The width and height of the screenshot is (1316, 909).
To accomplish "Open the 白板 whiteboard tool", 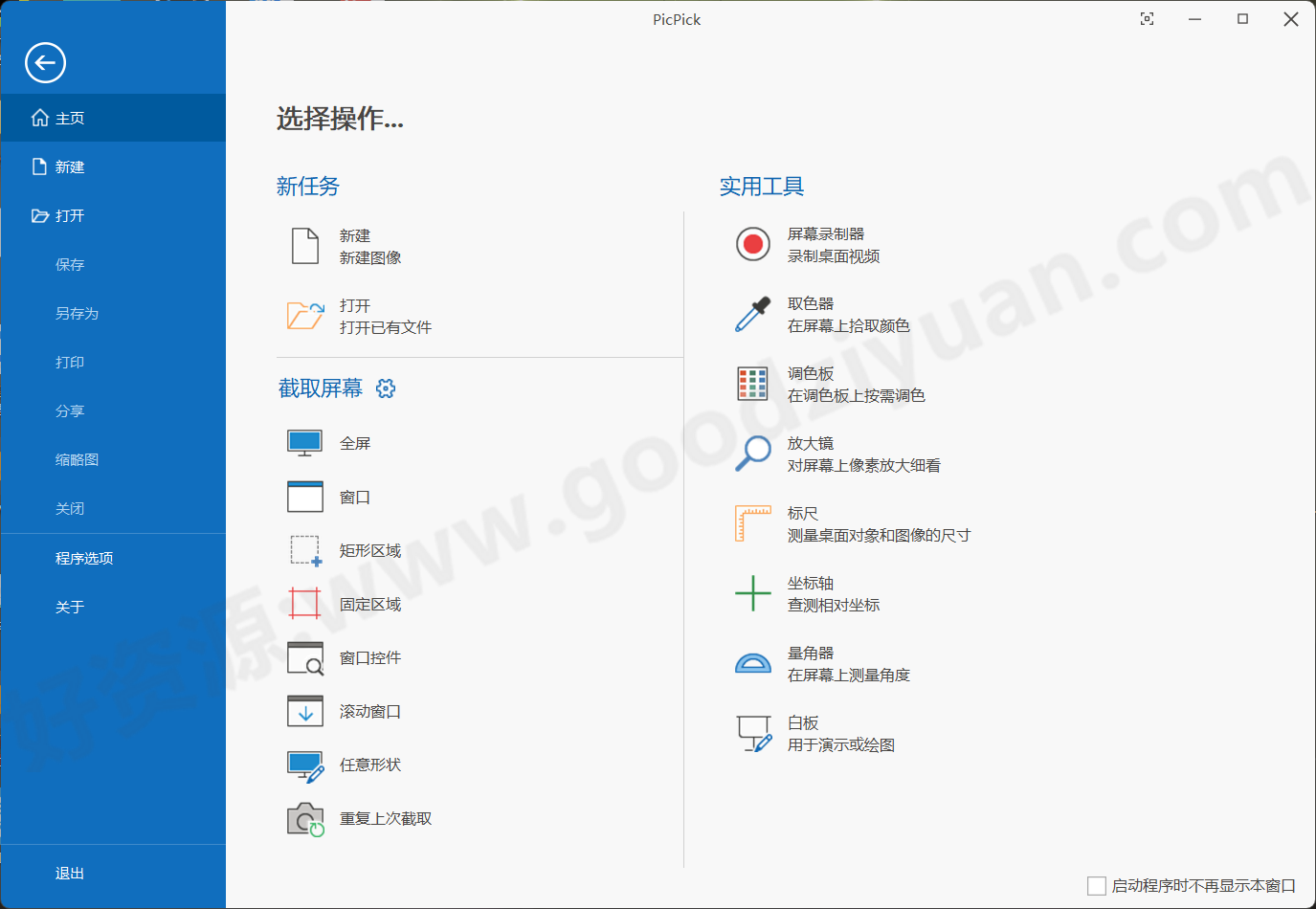I will 753,732.
